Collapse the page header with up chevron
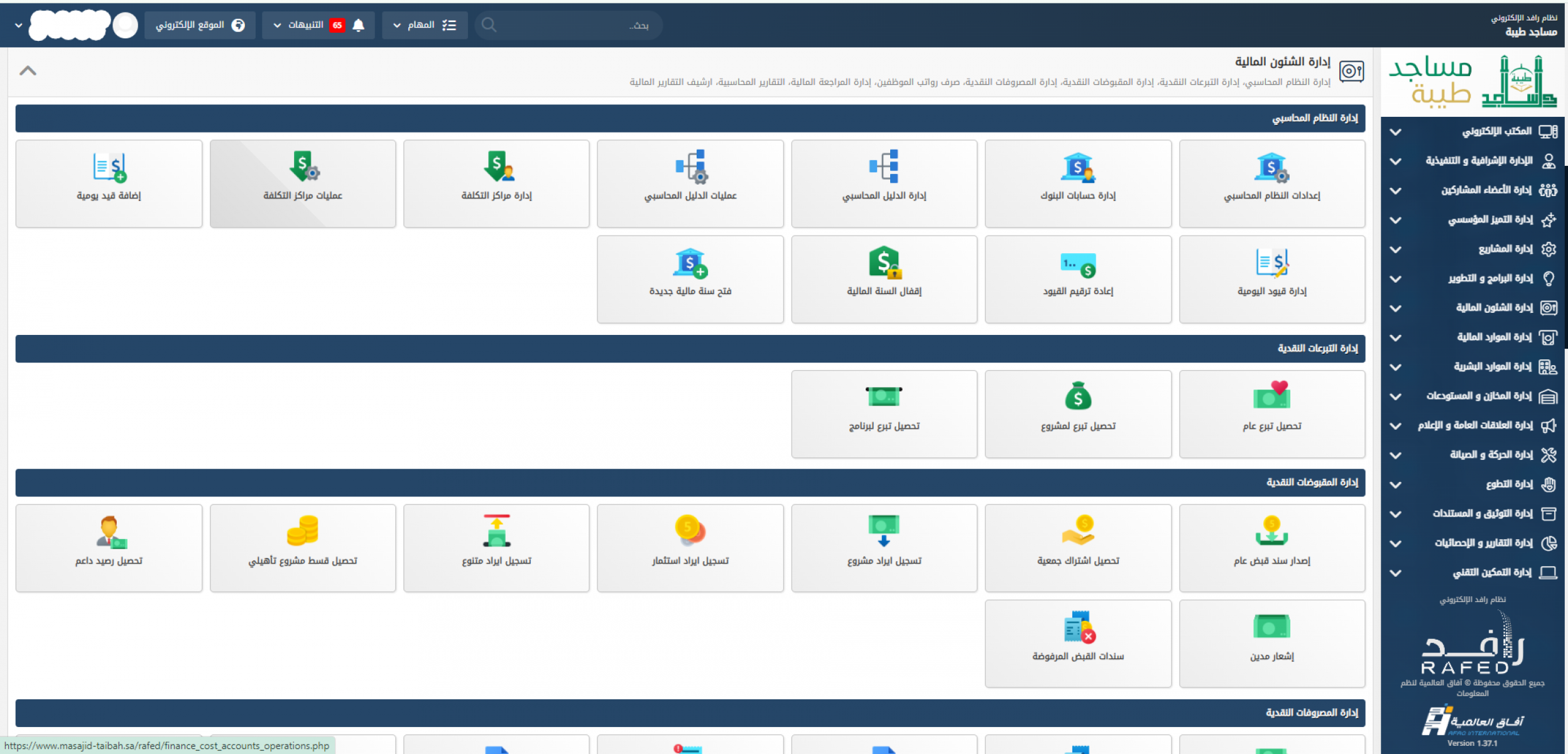 pos(28,70)
